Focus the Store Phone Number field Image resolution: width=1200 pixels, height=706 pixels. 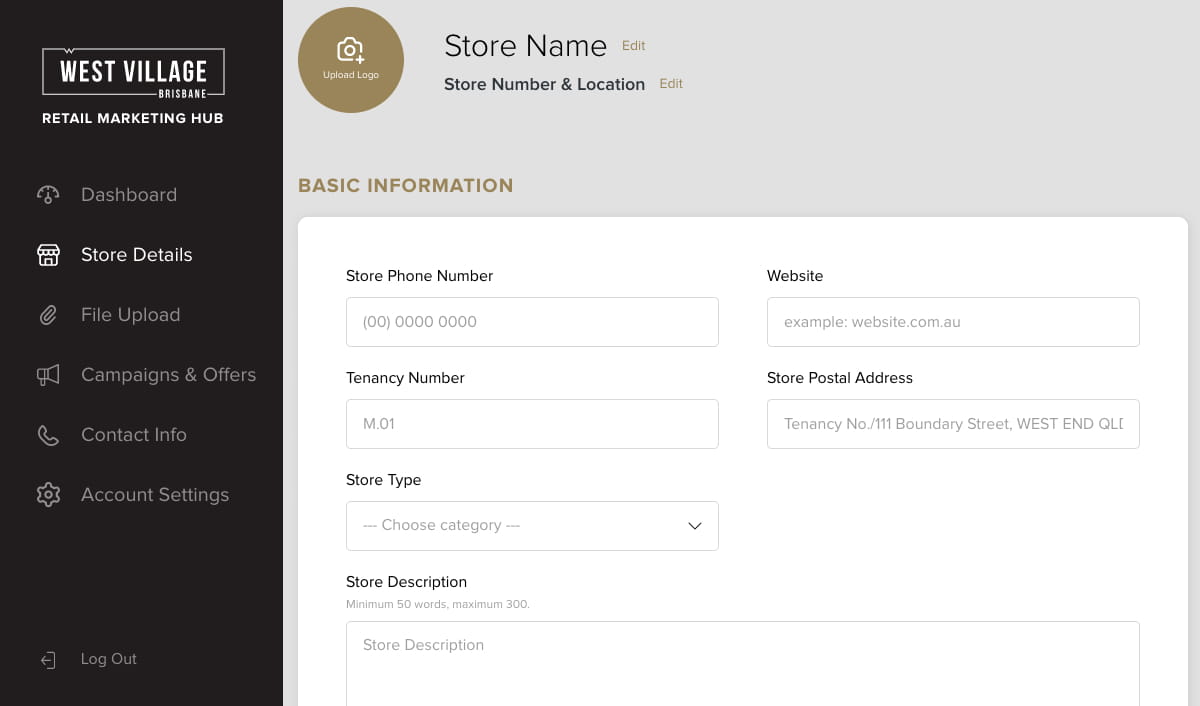point(532,322)
